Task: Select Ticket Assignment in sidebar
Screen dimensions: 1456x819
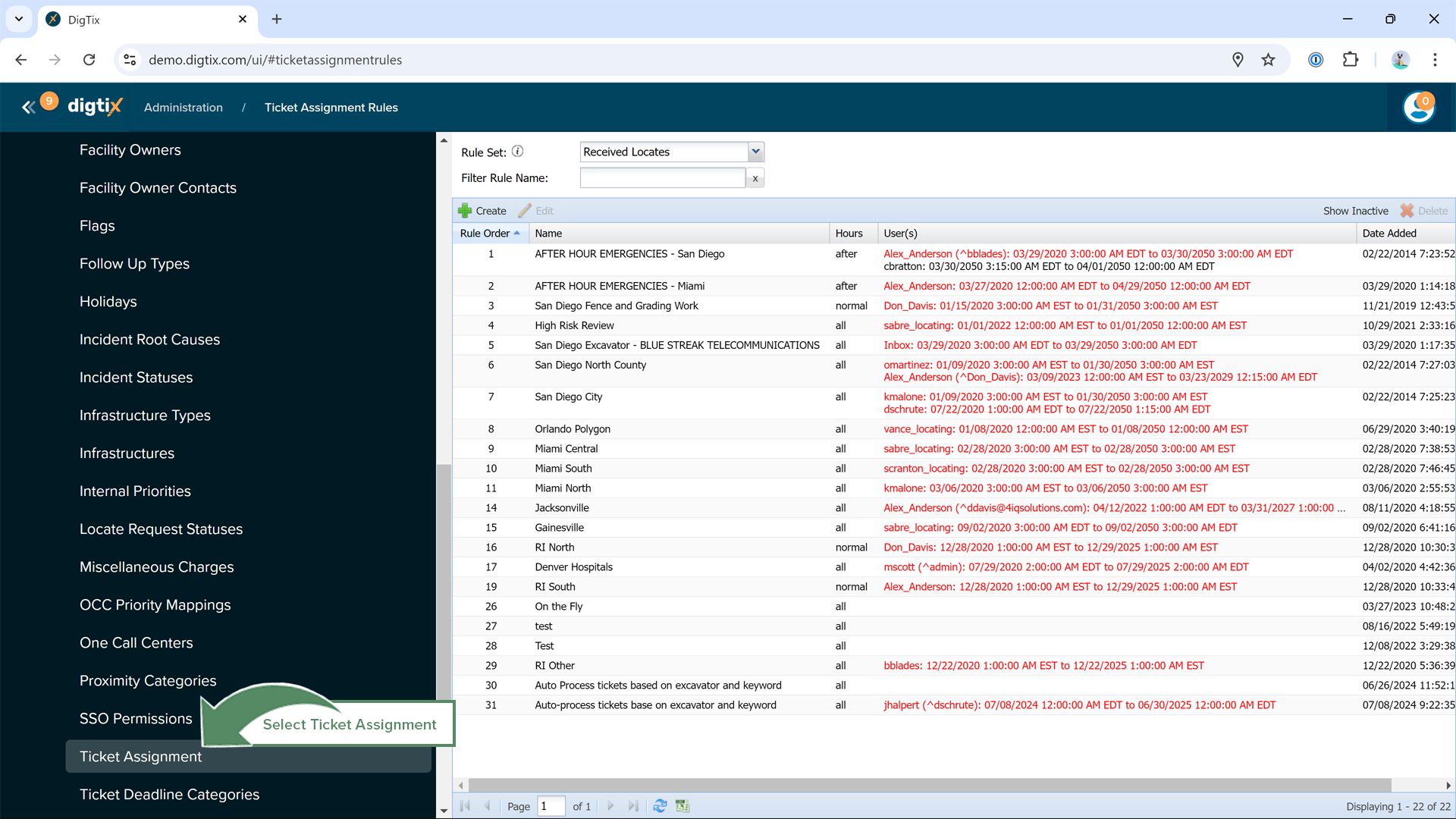Action: click(141, 757)
